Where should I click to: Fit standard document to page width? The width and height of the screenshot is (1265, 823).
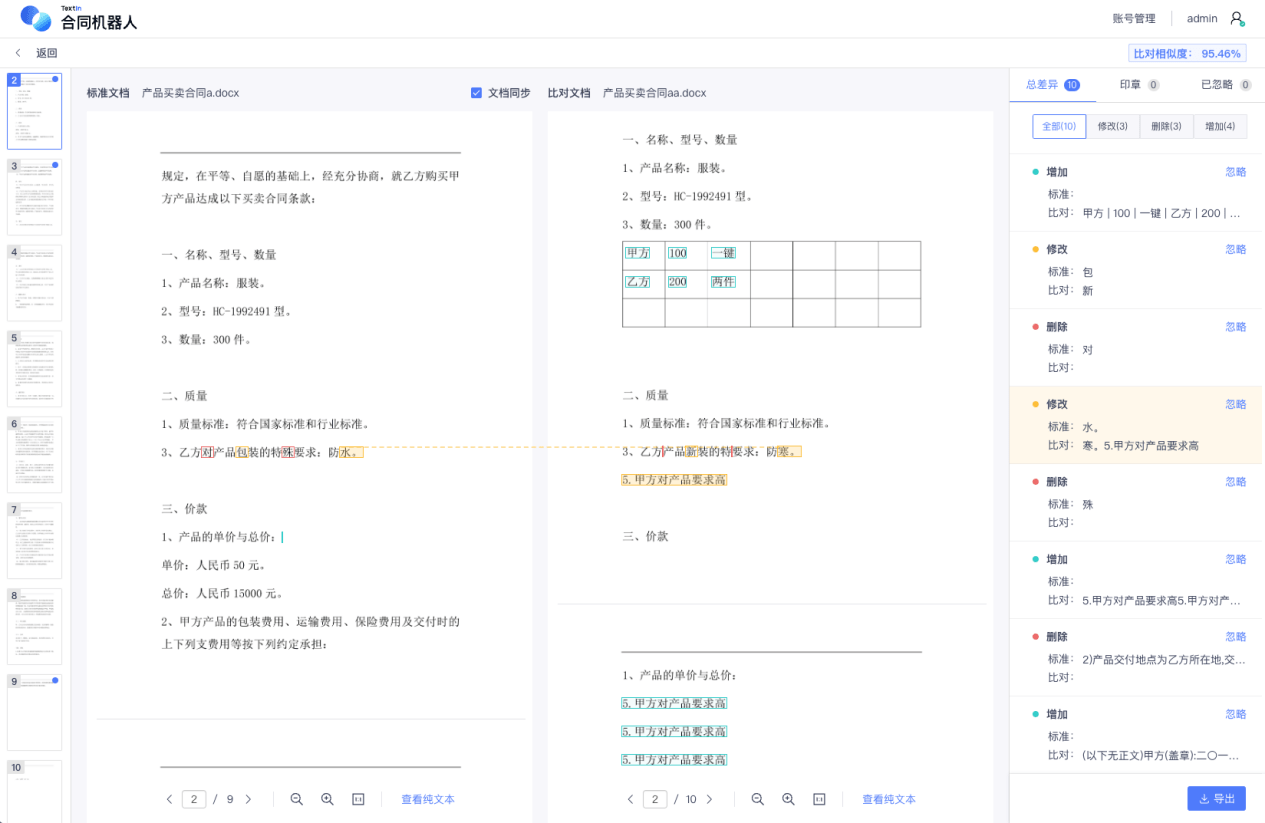[358, 799]
